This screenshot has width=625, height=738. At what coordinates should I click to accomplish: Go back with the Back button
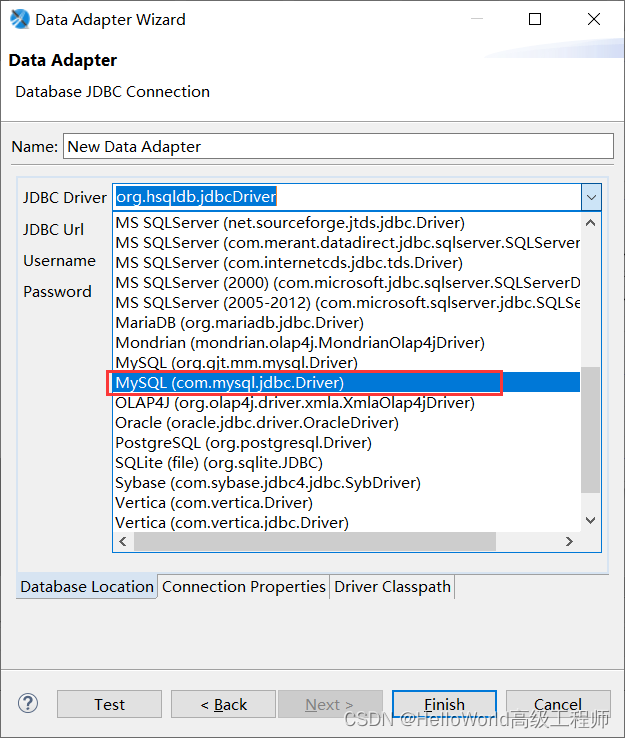[224, 704]
